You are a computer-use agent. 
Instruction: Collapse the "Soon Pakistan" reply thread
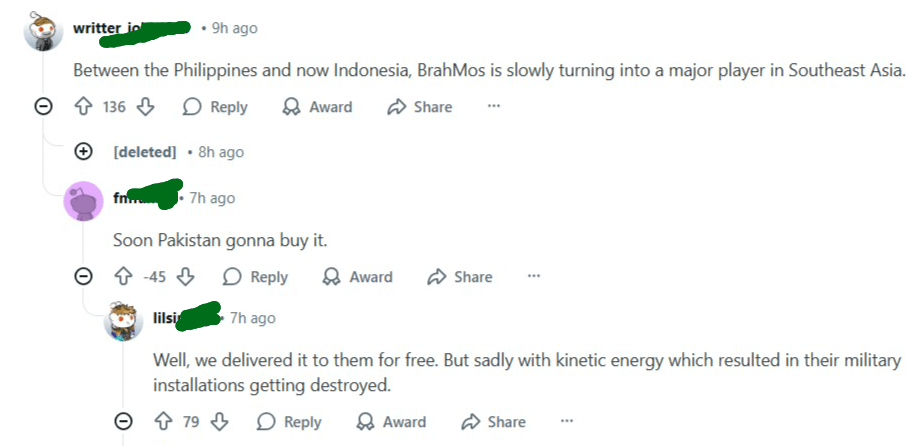point(84,277)
